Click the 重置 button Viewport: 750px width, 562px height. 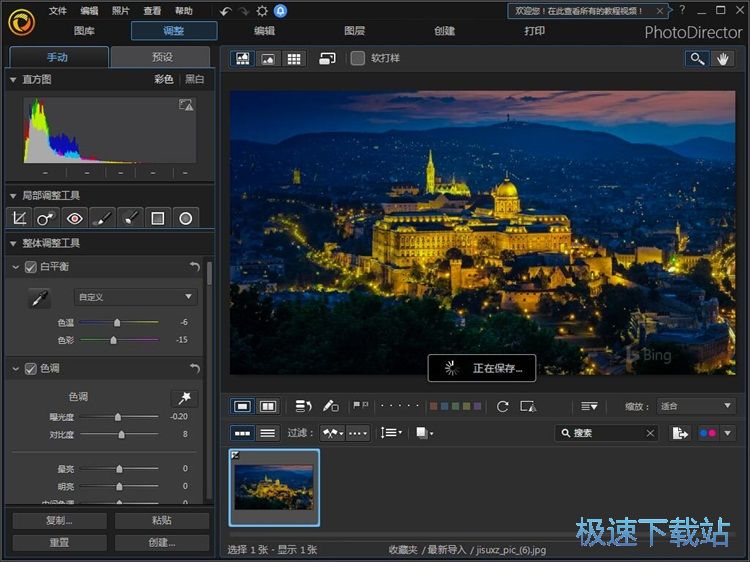click(x=59, y=542)
